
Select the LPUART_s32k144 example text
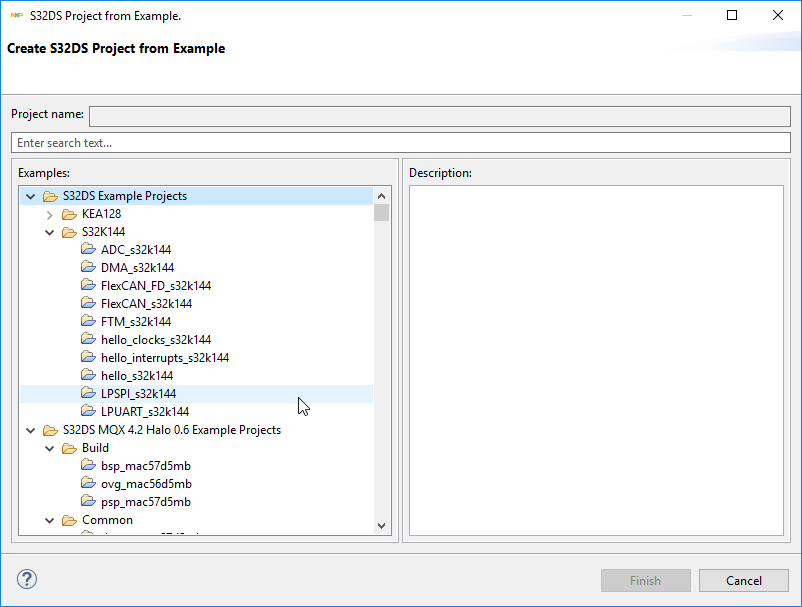(x=145, y=412)
